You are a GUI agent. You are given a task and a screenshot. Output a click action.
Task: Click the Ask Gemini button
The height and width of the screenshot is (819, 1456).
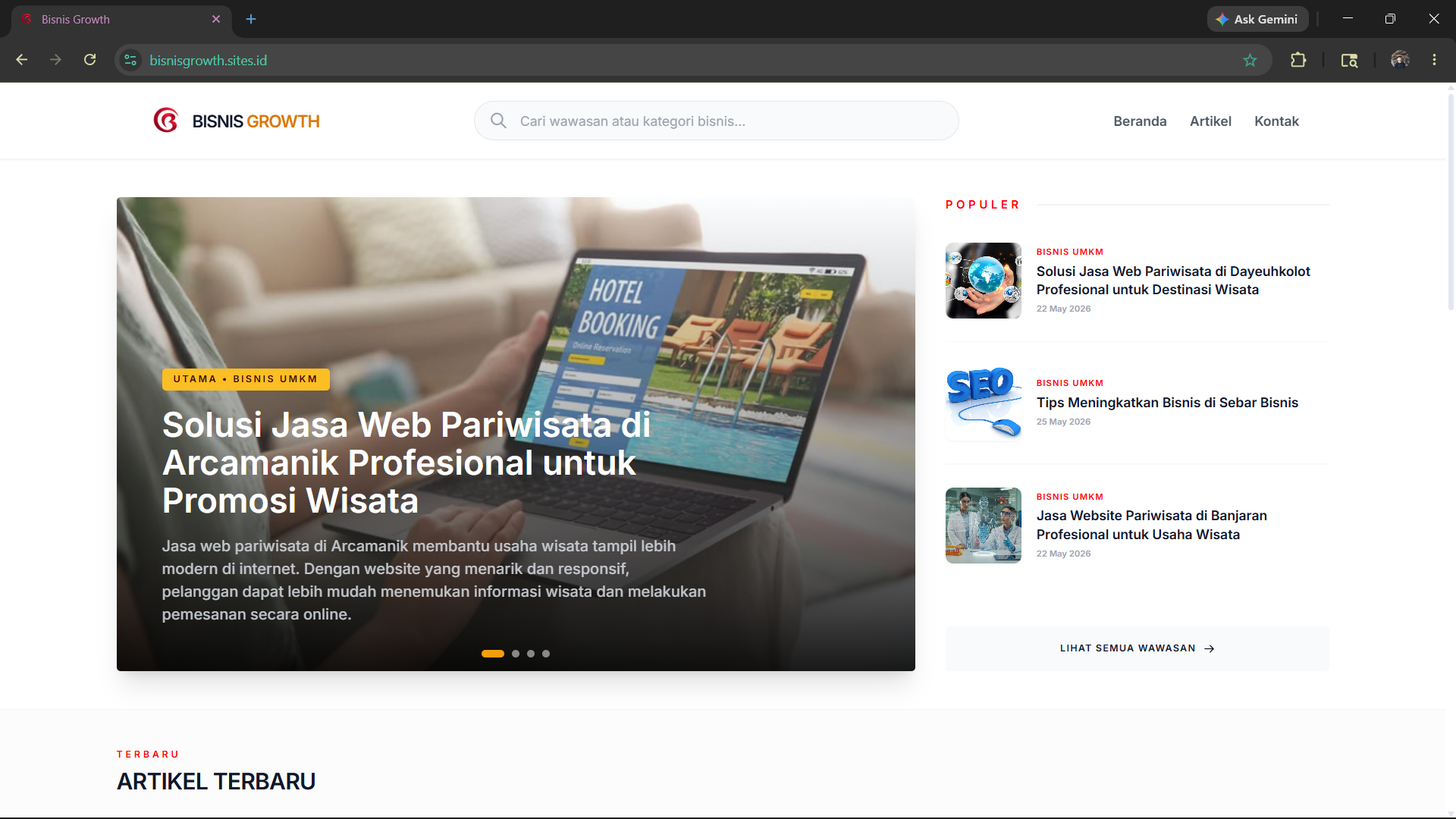[1257, 19]
